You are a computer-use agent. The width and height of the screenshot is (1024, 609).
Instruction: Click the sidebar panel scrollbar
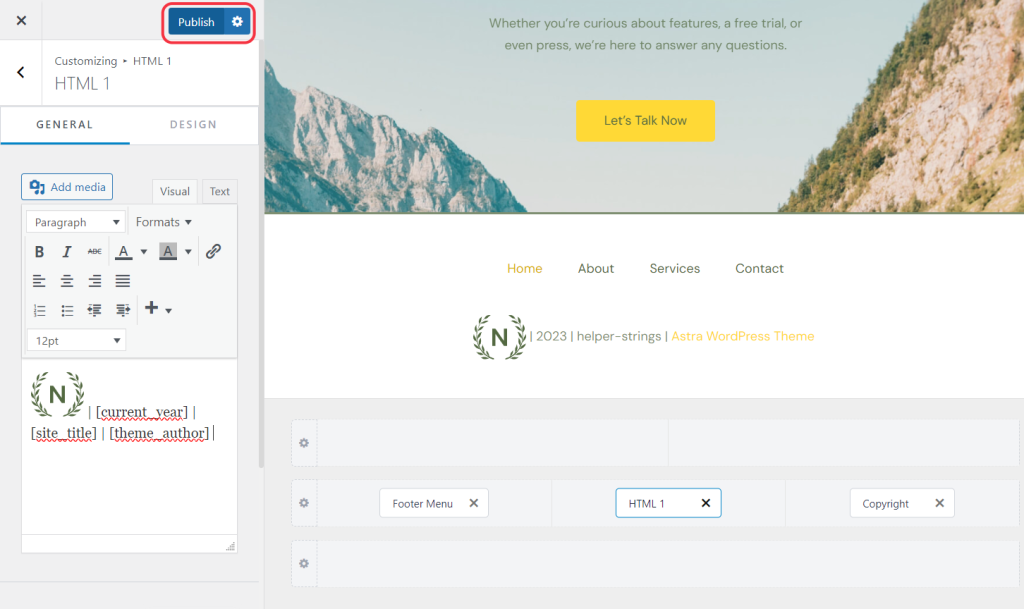[261, 255]
